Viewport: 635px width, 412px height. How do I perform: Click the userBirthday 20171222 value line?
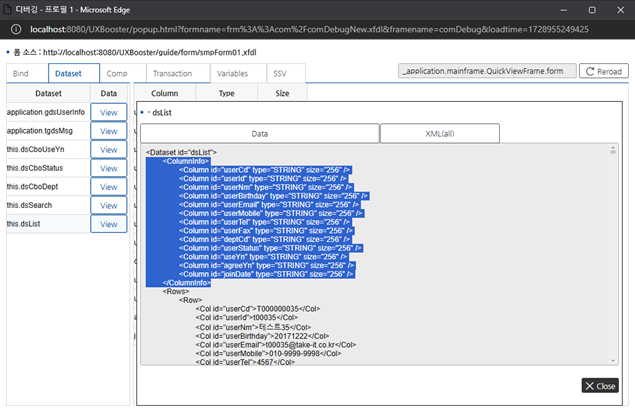coord(262,336)
